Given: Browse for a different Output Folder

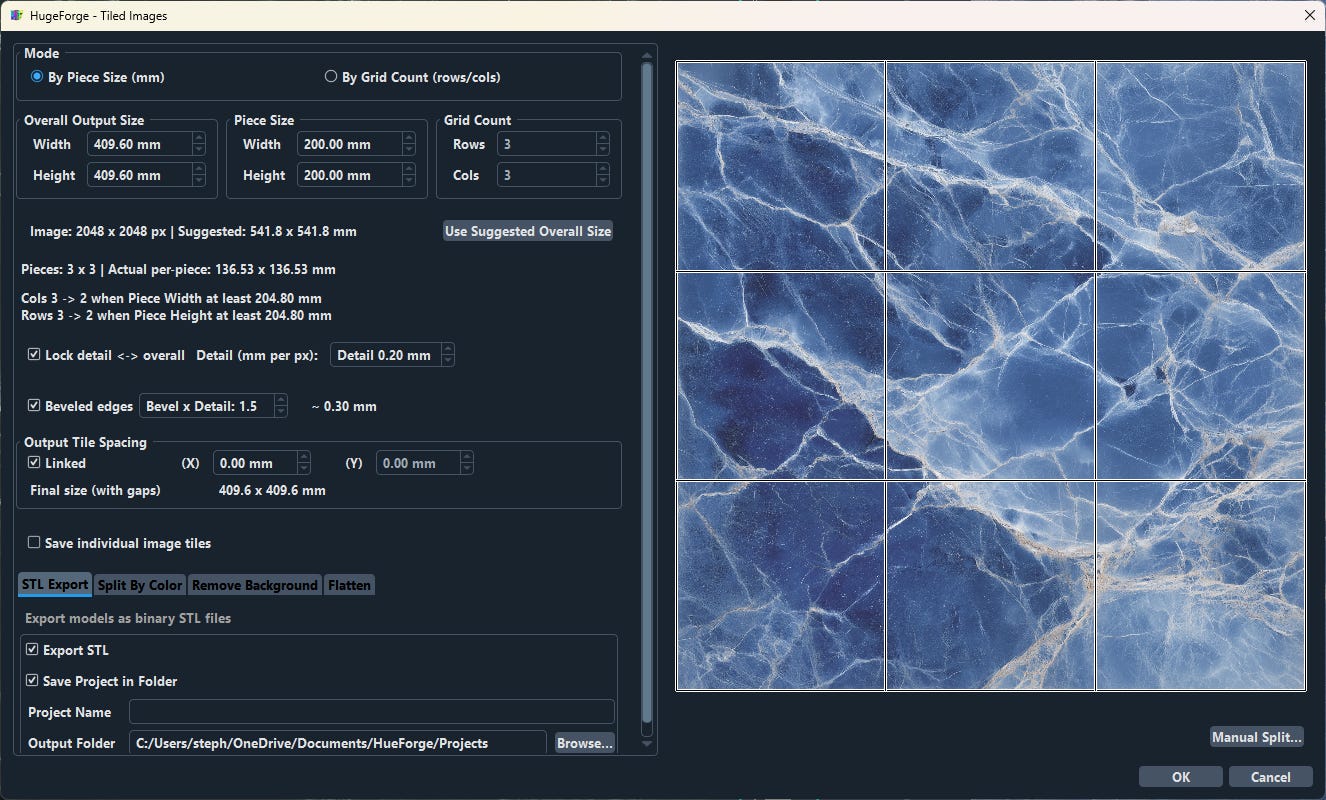Looking at the screenshot, I should [585, 743].
